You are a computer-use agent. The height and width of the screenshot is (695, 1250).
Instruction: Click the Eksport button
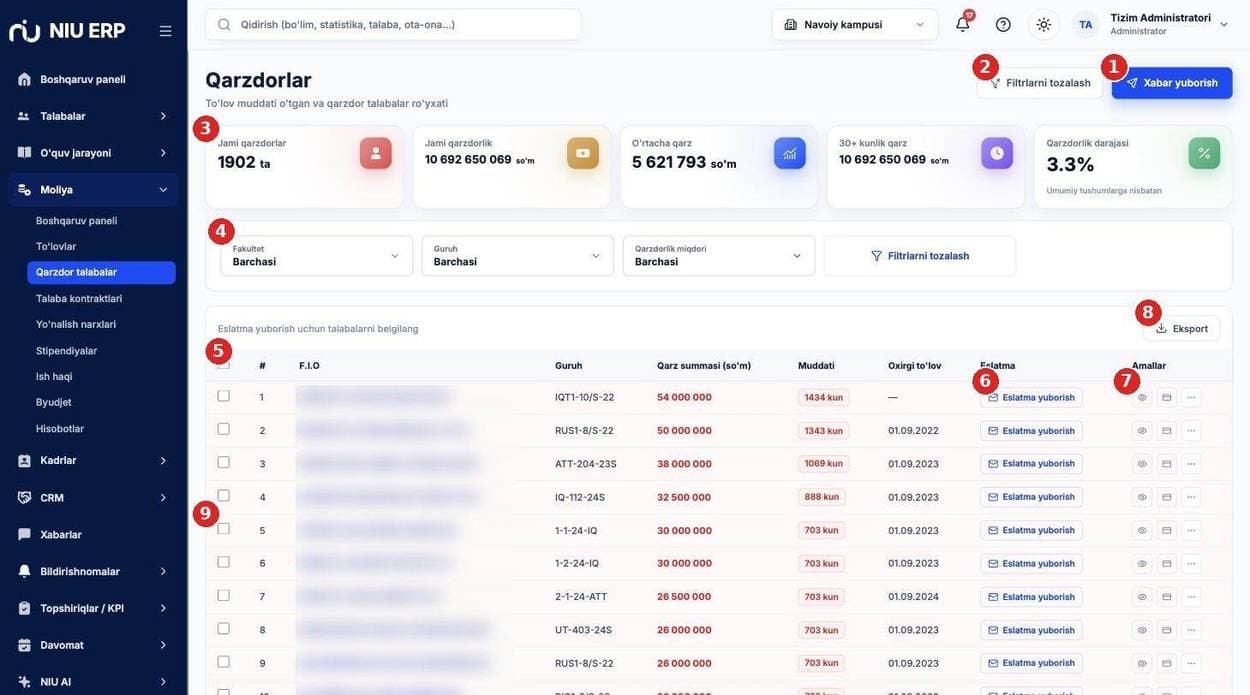click(1182, 328)
